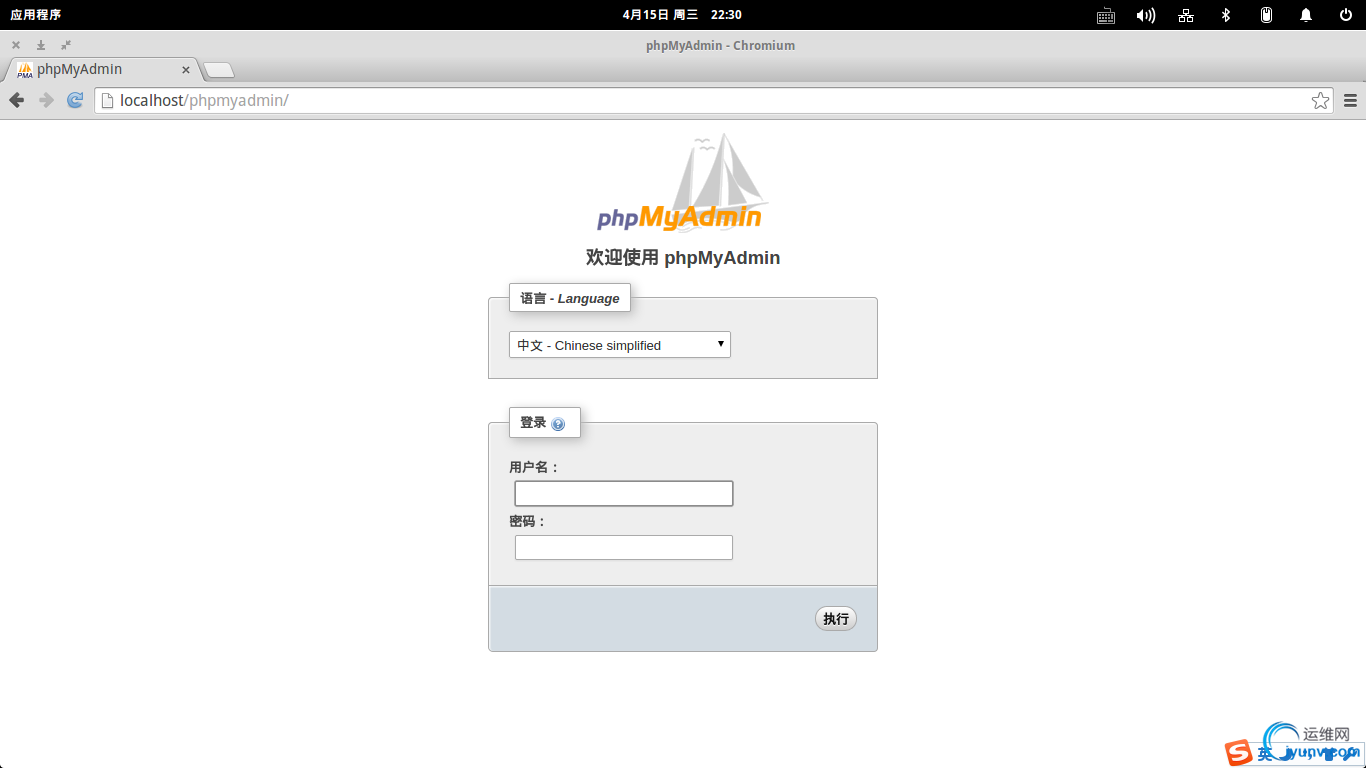Open the login help icon

[x=558, y=424]
